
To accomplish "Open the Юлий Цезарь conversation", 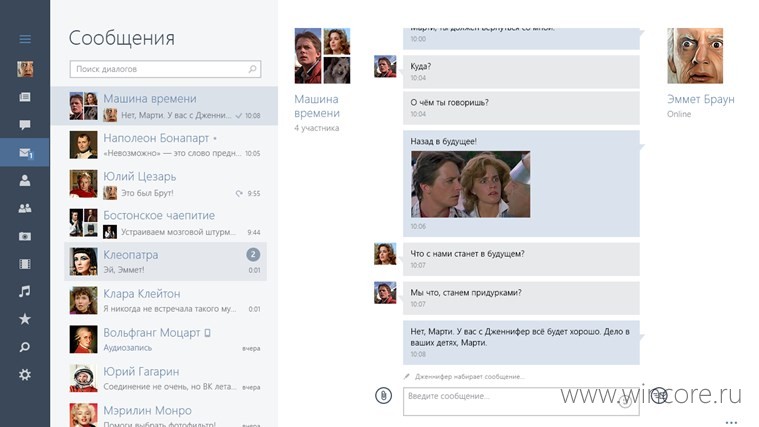I will (166, 184).
